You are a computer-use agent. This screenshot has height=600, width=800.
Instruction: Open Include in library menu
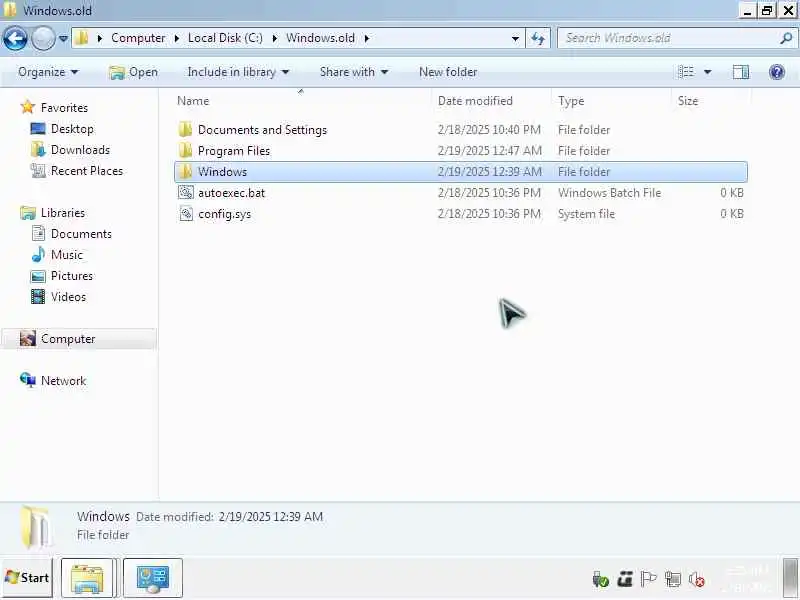click(x=238, y=72)
